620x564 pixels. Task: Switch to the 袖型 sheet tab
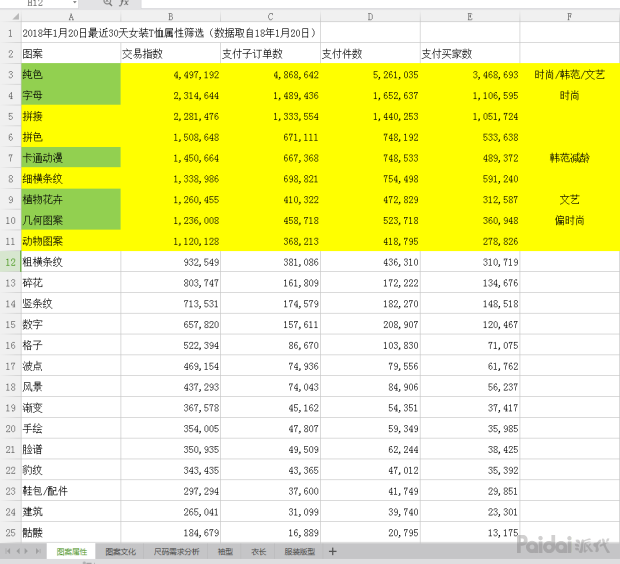click(225, 551)
